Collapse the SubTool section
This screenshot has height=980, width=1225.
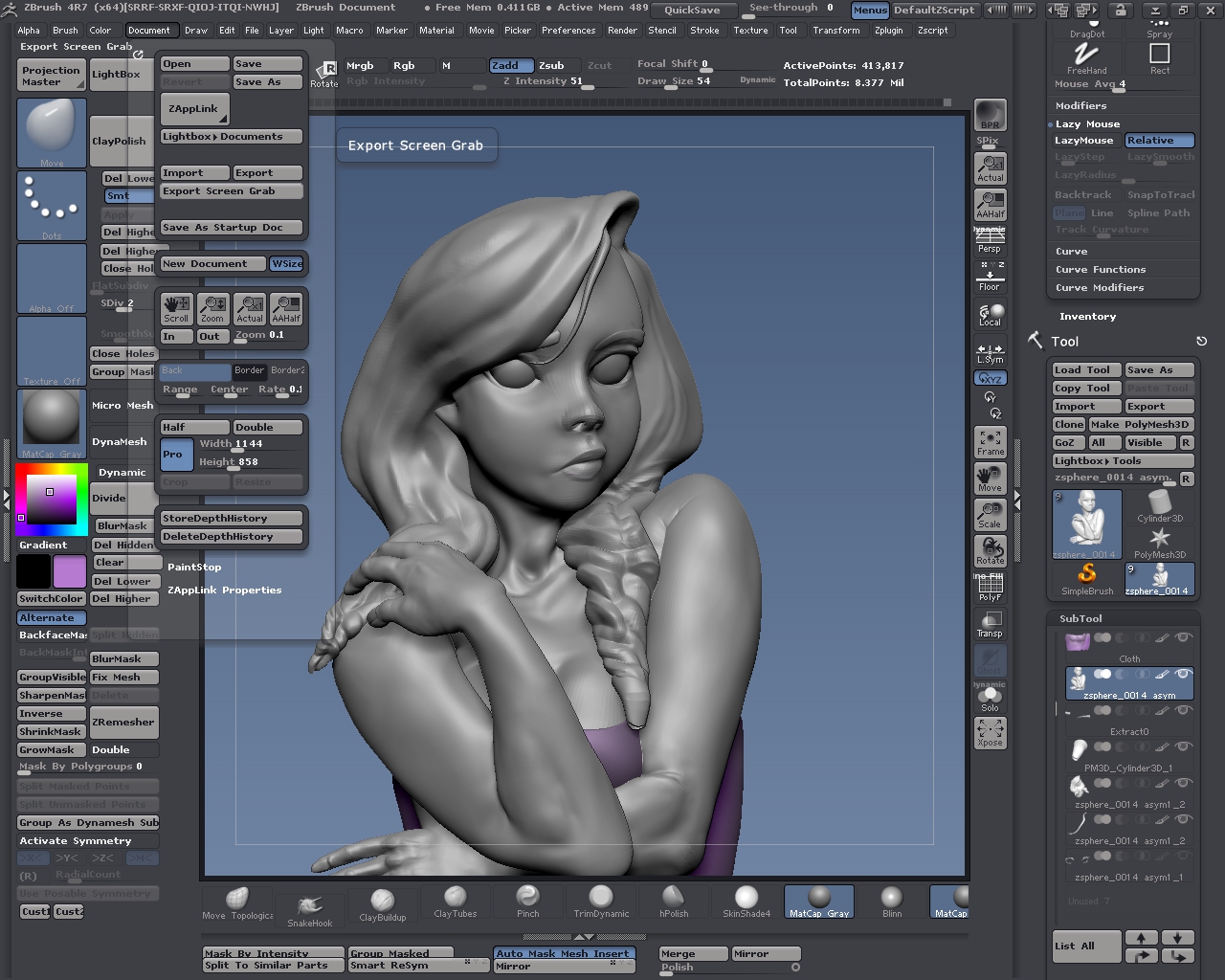[1080, 619]
